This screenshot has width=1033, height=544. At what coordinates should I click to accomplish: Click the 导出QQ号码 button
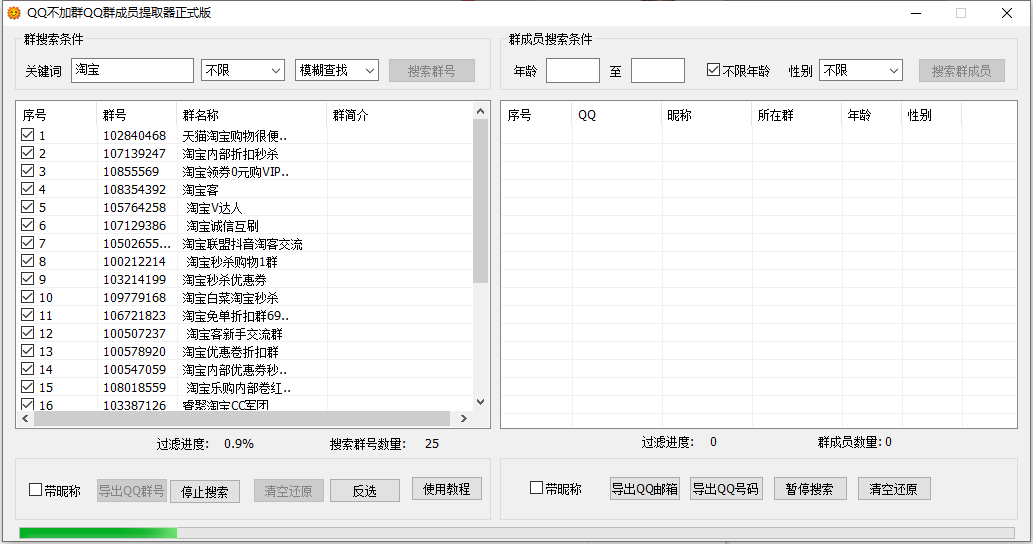(x=726, y=489)
